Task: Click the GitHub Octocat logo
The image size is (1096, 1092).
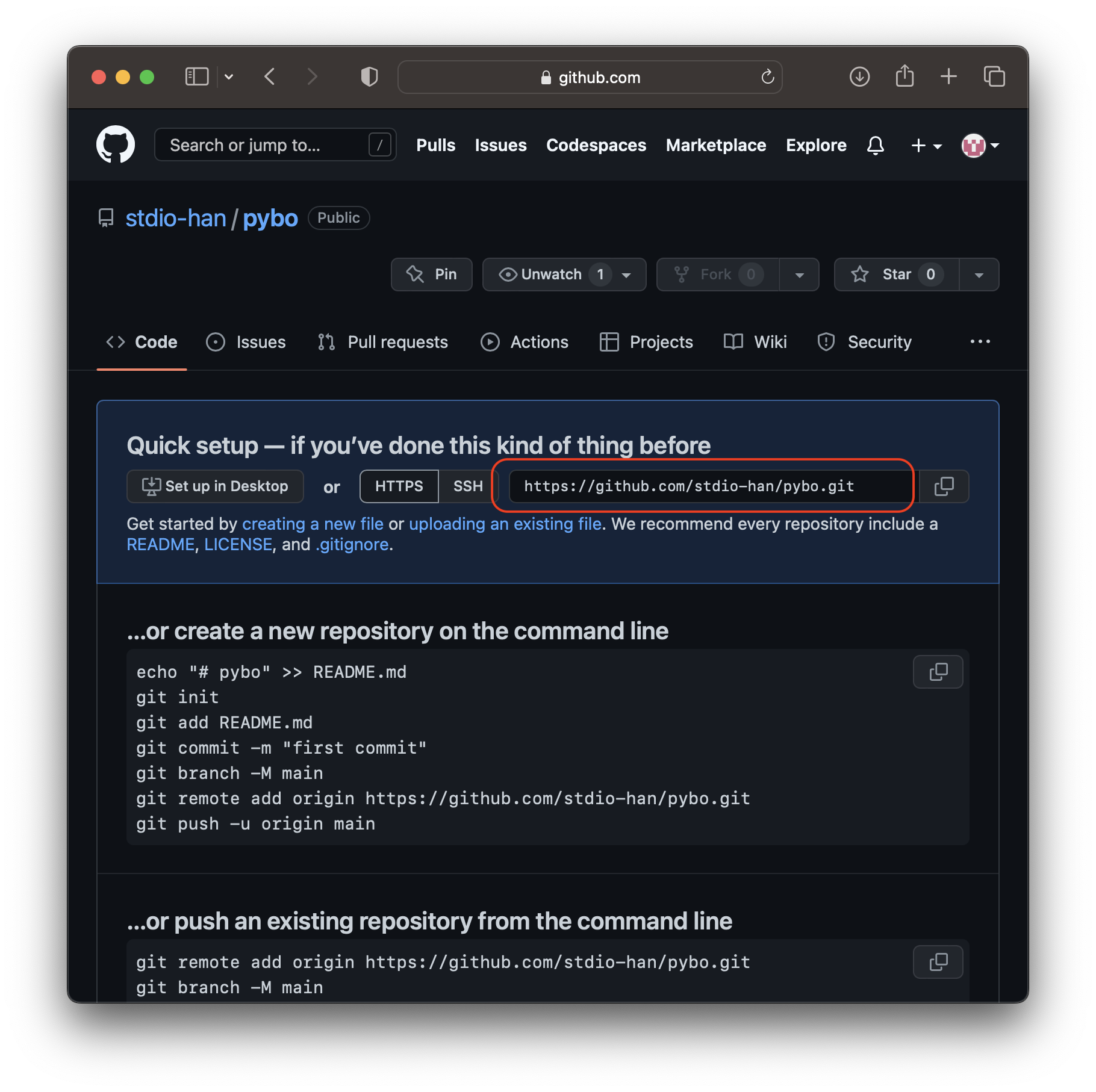Action: [x=116, y=144]
